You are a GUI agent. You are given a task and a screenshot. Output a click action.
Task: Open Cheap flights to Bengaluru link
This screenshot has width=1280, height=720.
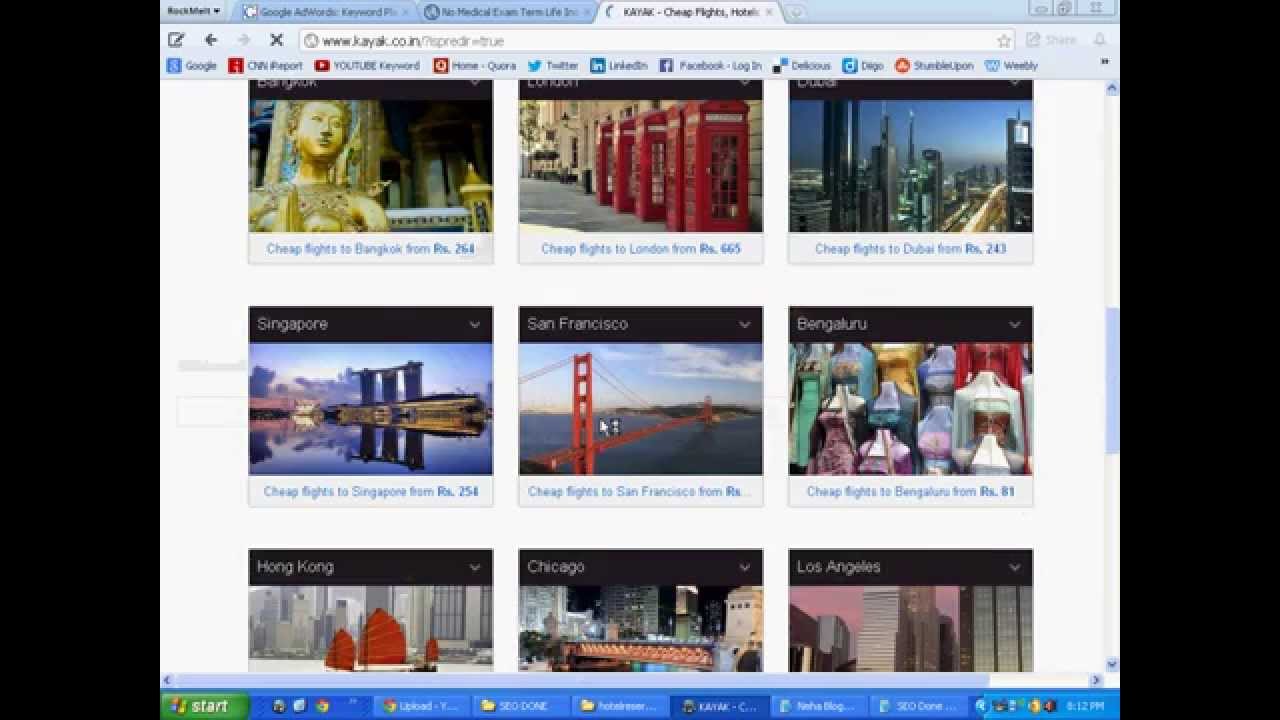(910, 491)
